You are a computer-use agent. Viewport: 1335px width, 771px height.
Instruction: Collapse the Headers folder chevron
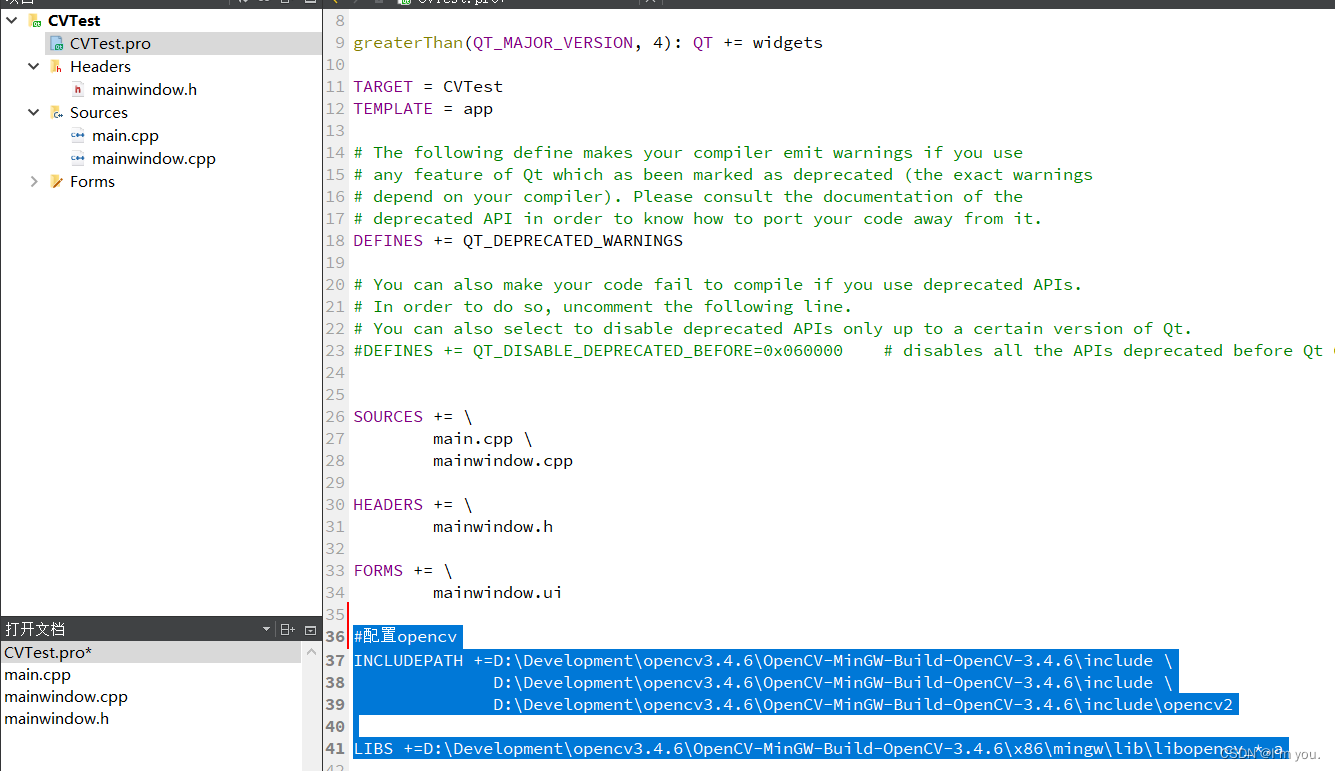coord(34,67)
